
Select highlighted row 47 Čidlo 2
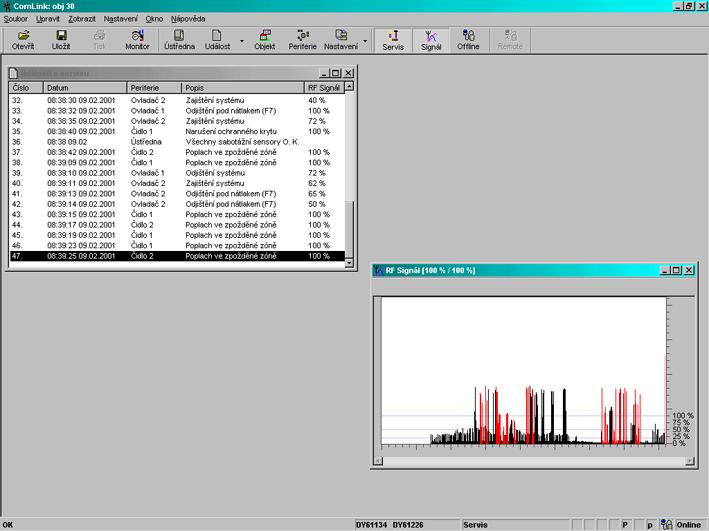177,256
